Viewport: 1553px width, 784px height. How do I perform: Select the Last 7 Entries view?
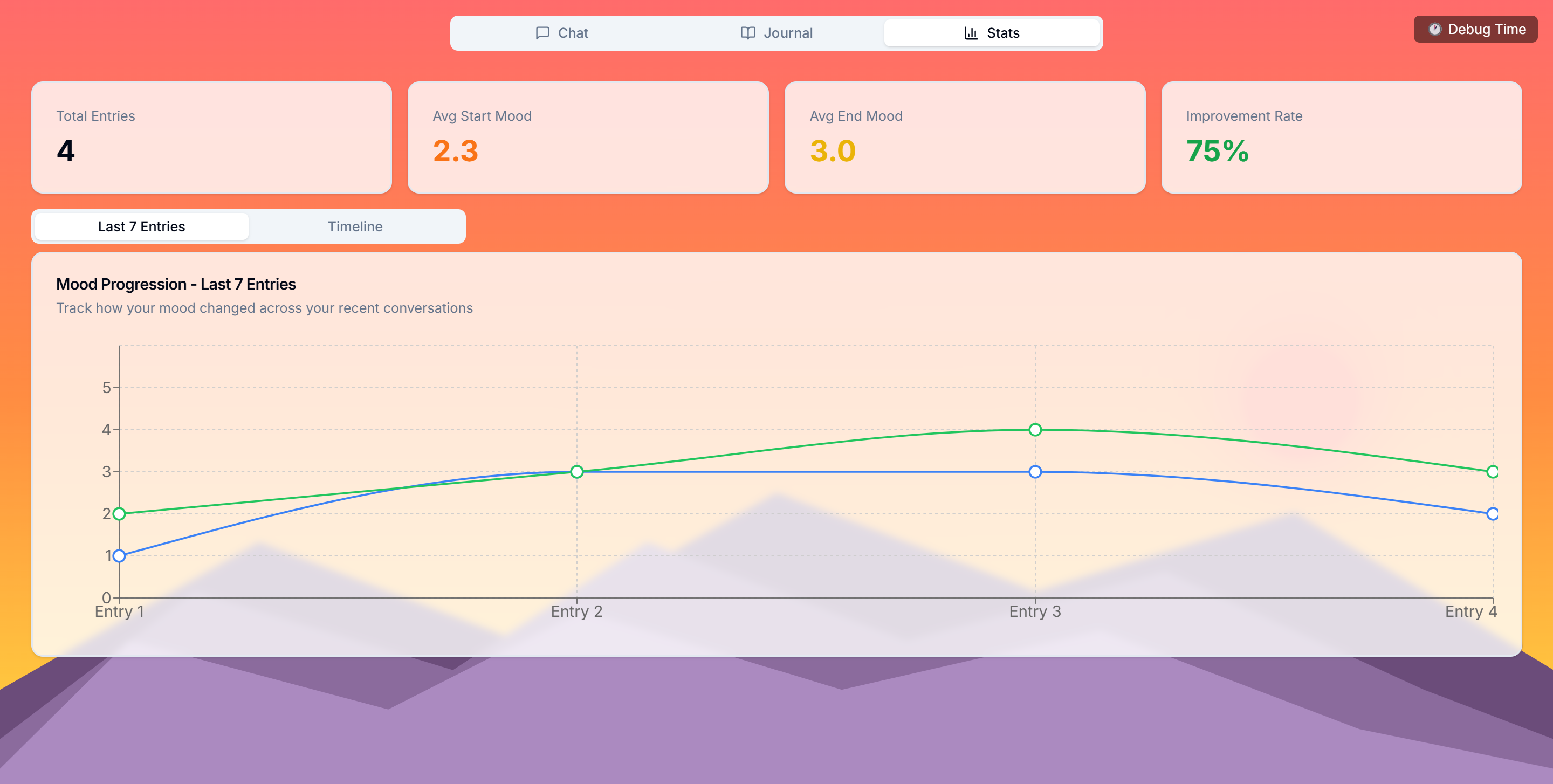tap(142, 226)
